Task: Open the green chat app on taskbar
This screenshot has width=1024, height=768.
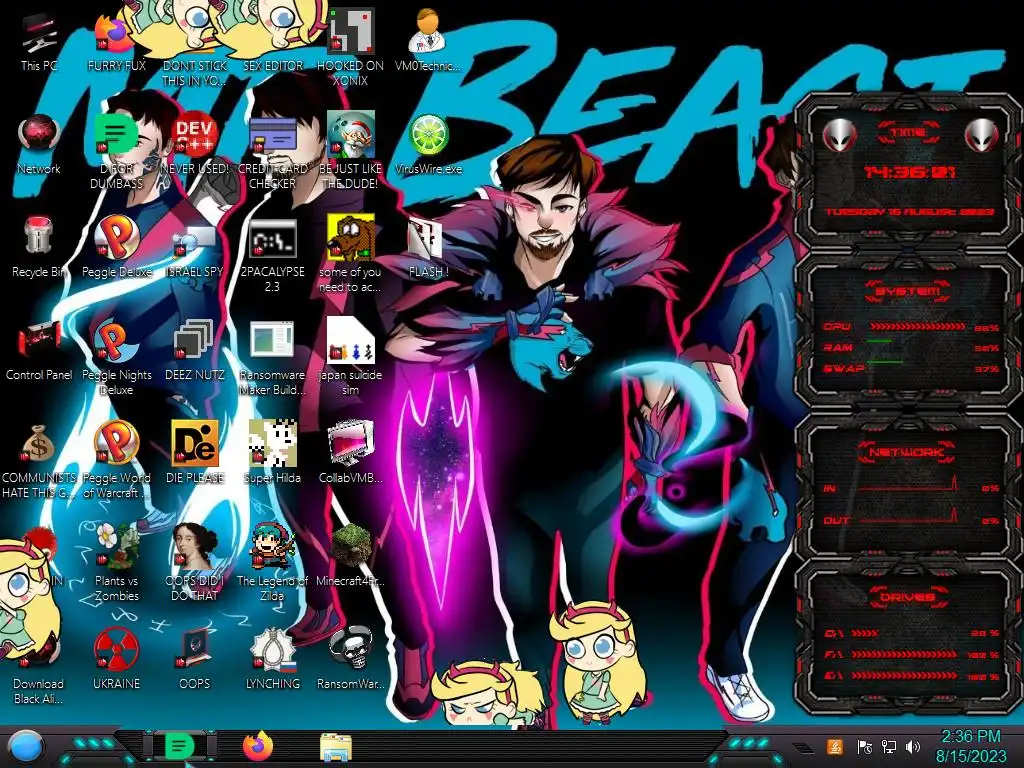Action: point(180,746)
